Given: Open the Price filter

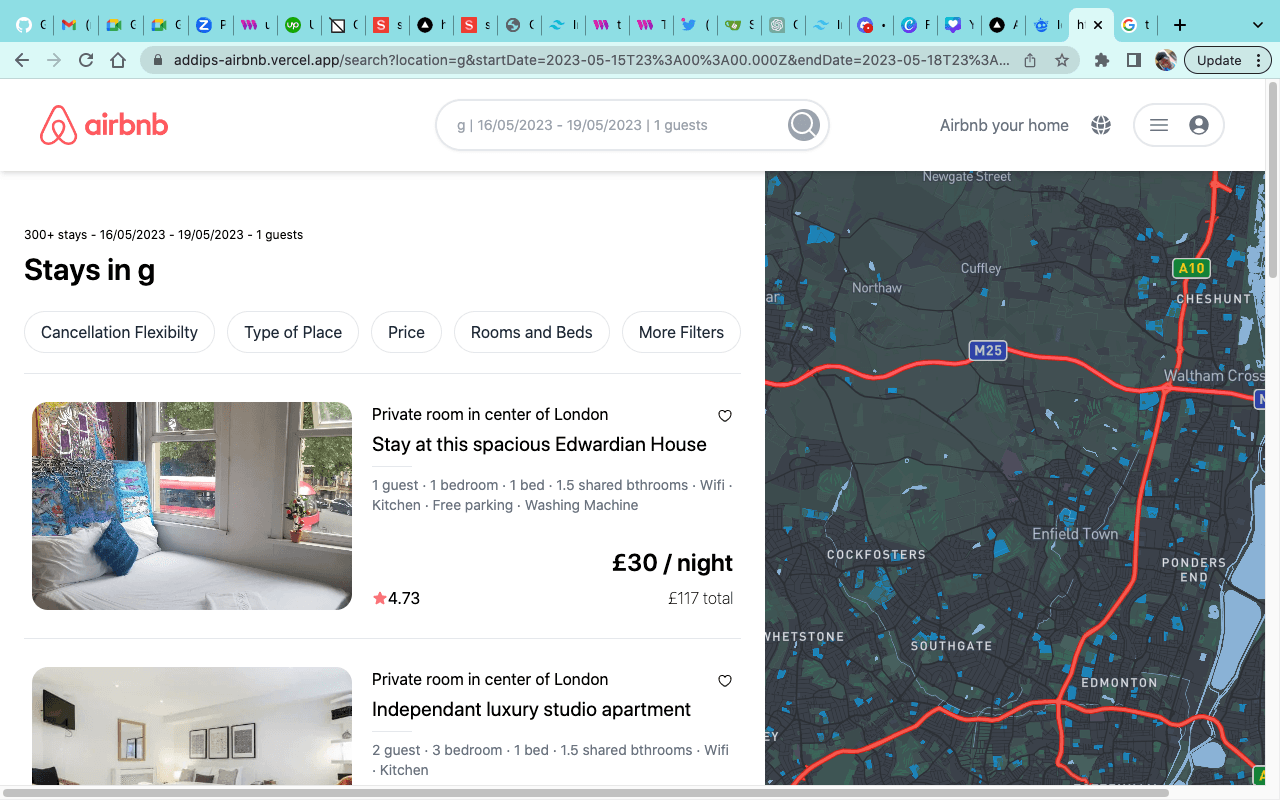Looking at the screenshot, I should click(406, 332).
